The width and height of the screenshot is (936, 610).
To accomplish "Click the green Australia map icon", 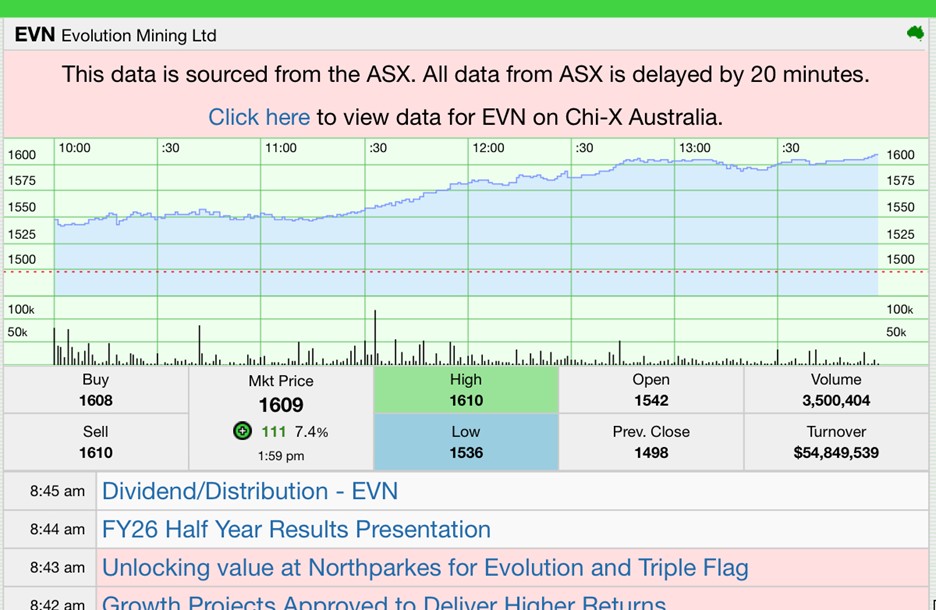I will [x=914, y=33].
